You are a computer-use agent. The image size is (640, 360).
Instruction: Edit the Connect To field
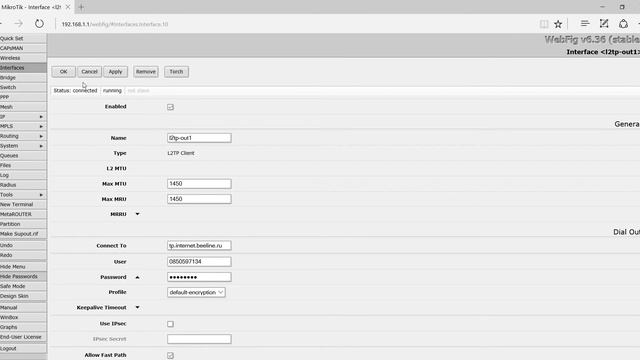[199, 246]
